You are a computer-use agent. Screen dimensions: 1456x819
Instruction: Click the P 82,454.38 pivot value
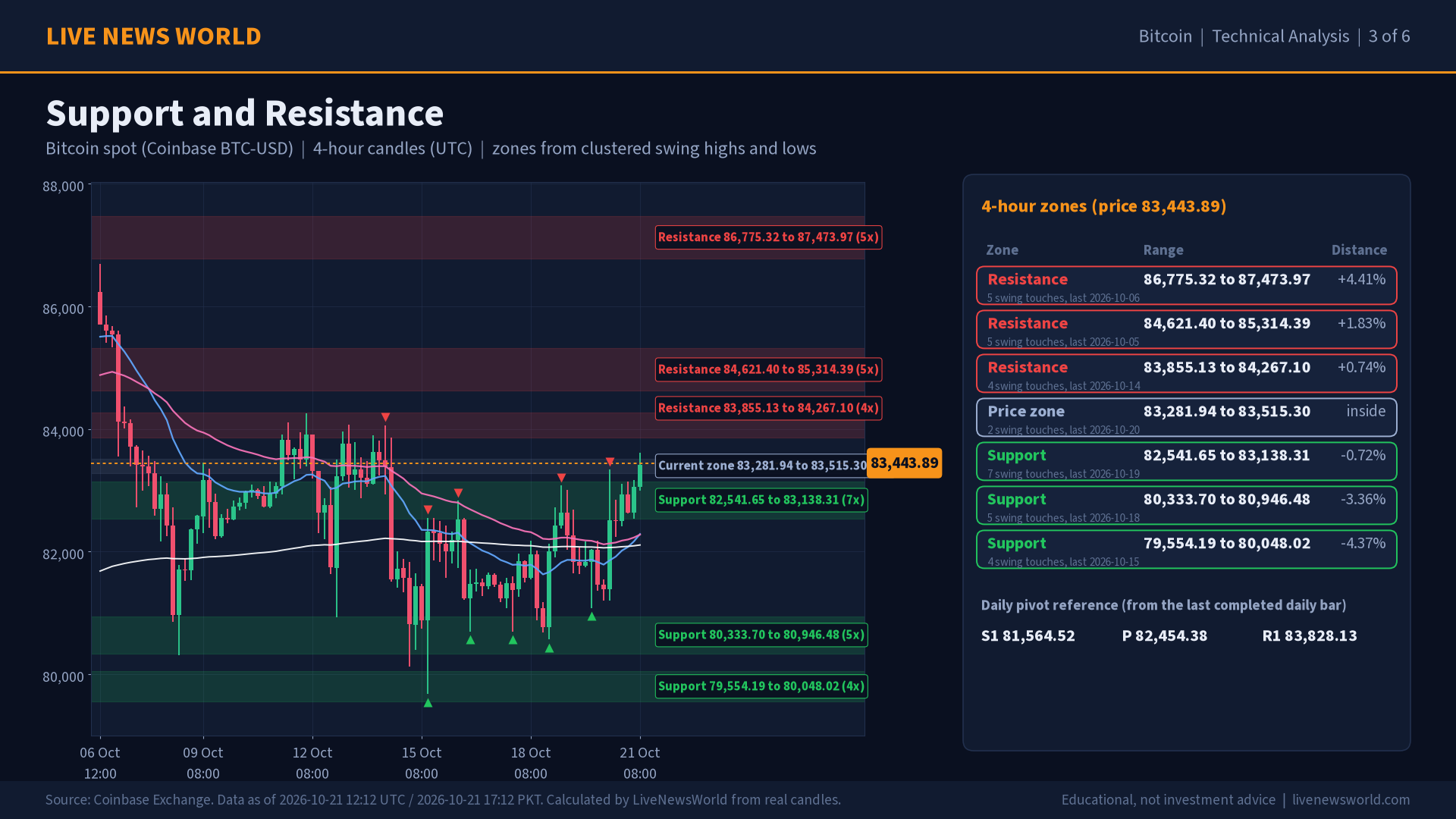(x=1164, y=636)
